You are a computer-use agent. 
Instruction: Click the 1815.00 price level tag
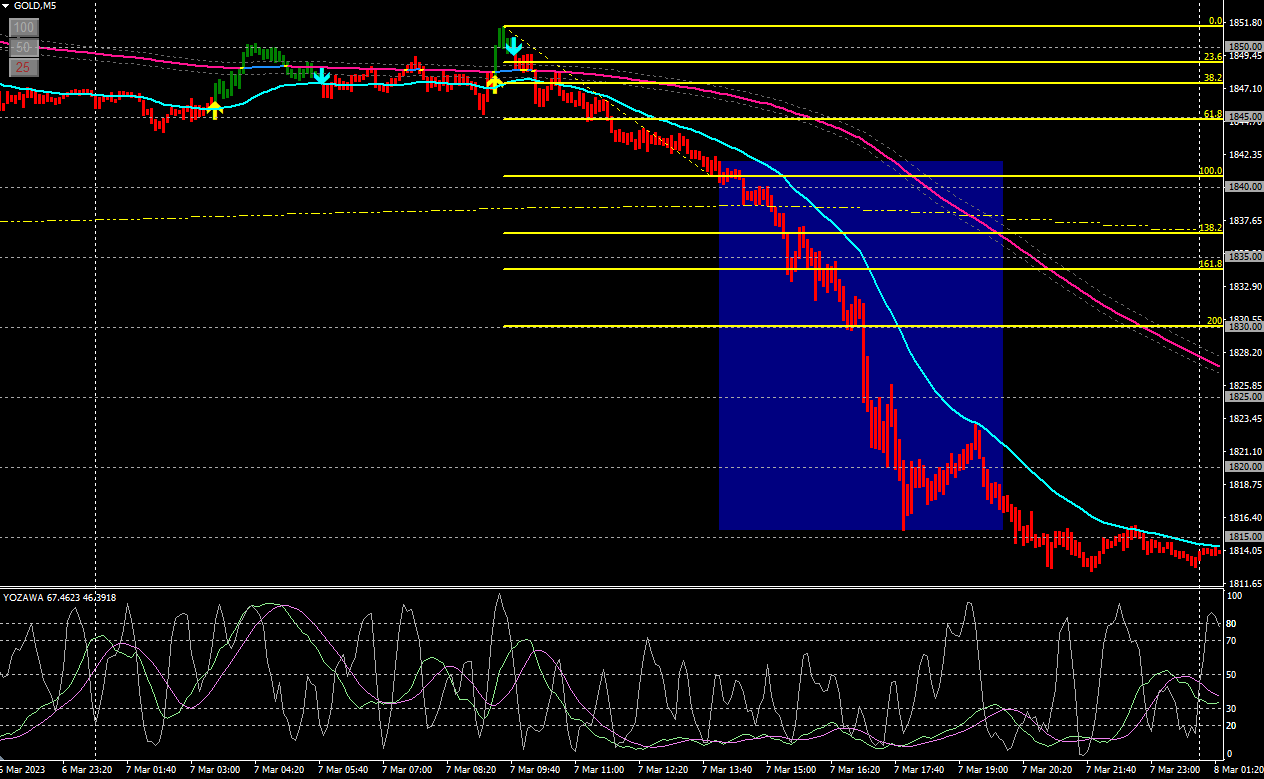[1245, 537]
